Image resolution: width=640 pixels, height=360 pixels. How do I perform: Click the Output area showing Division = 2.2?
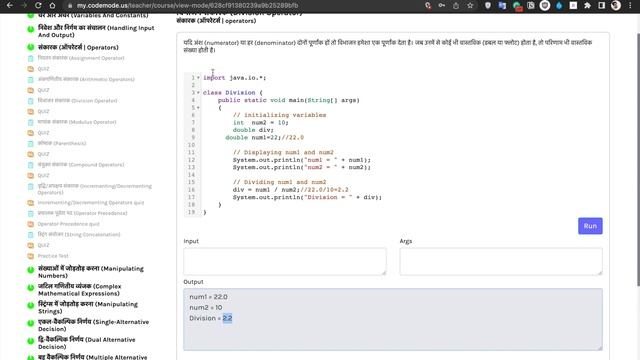point(393,319)
